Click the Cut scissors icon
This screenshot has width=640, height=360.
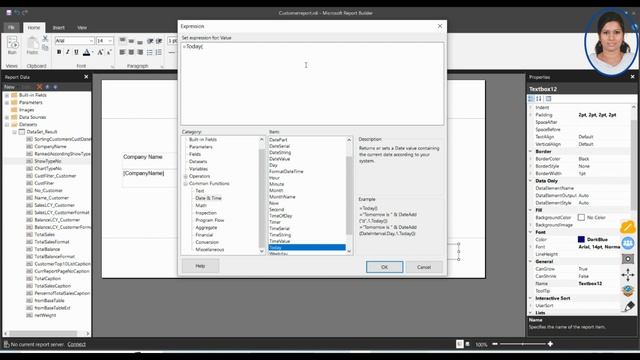[45, 38]
